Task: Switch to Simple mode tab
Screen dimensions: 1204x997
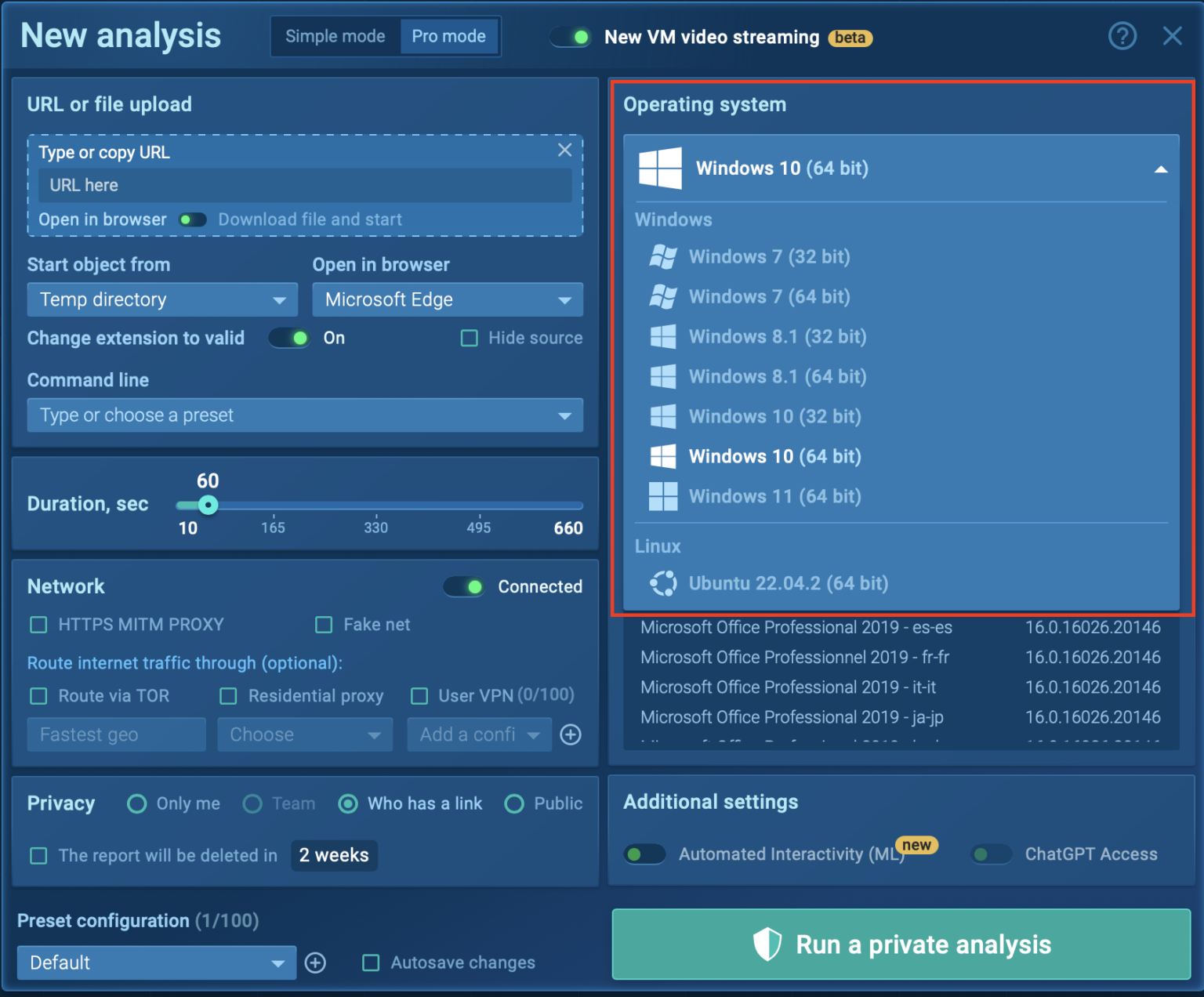Action: 335,36
